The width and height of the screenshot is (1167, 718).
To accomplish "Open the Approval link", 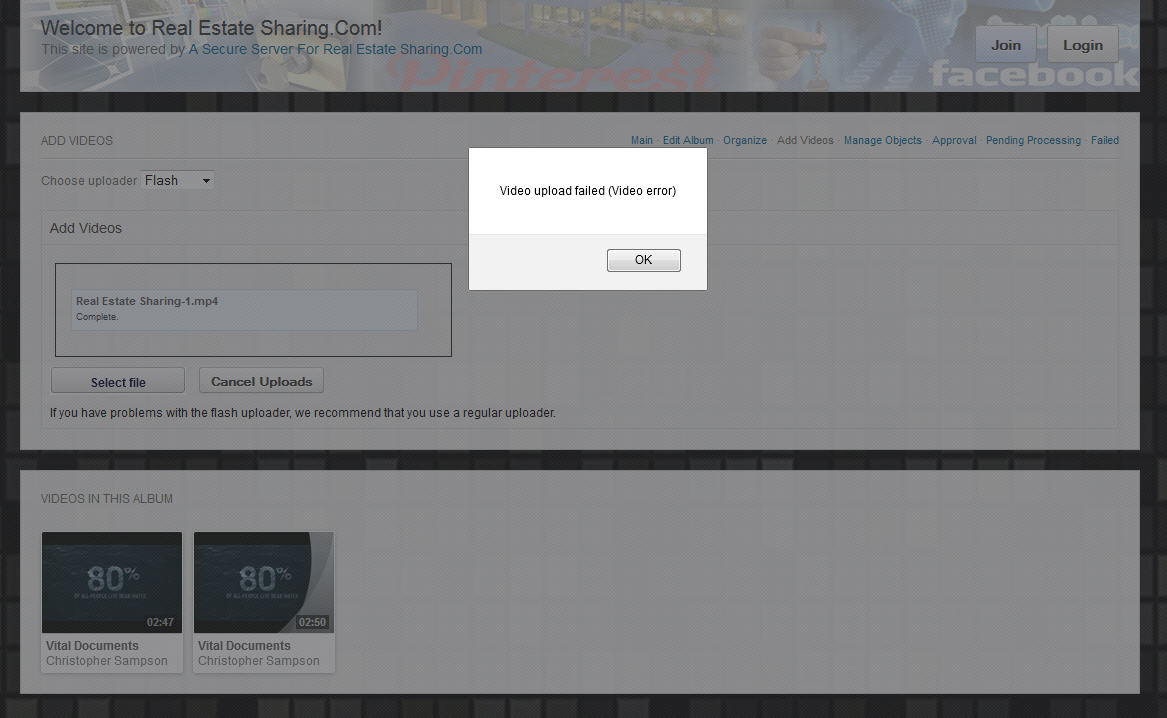I will tap(953, 140).
